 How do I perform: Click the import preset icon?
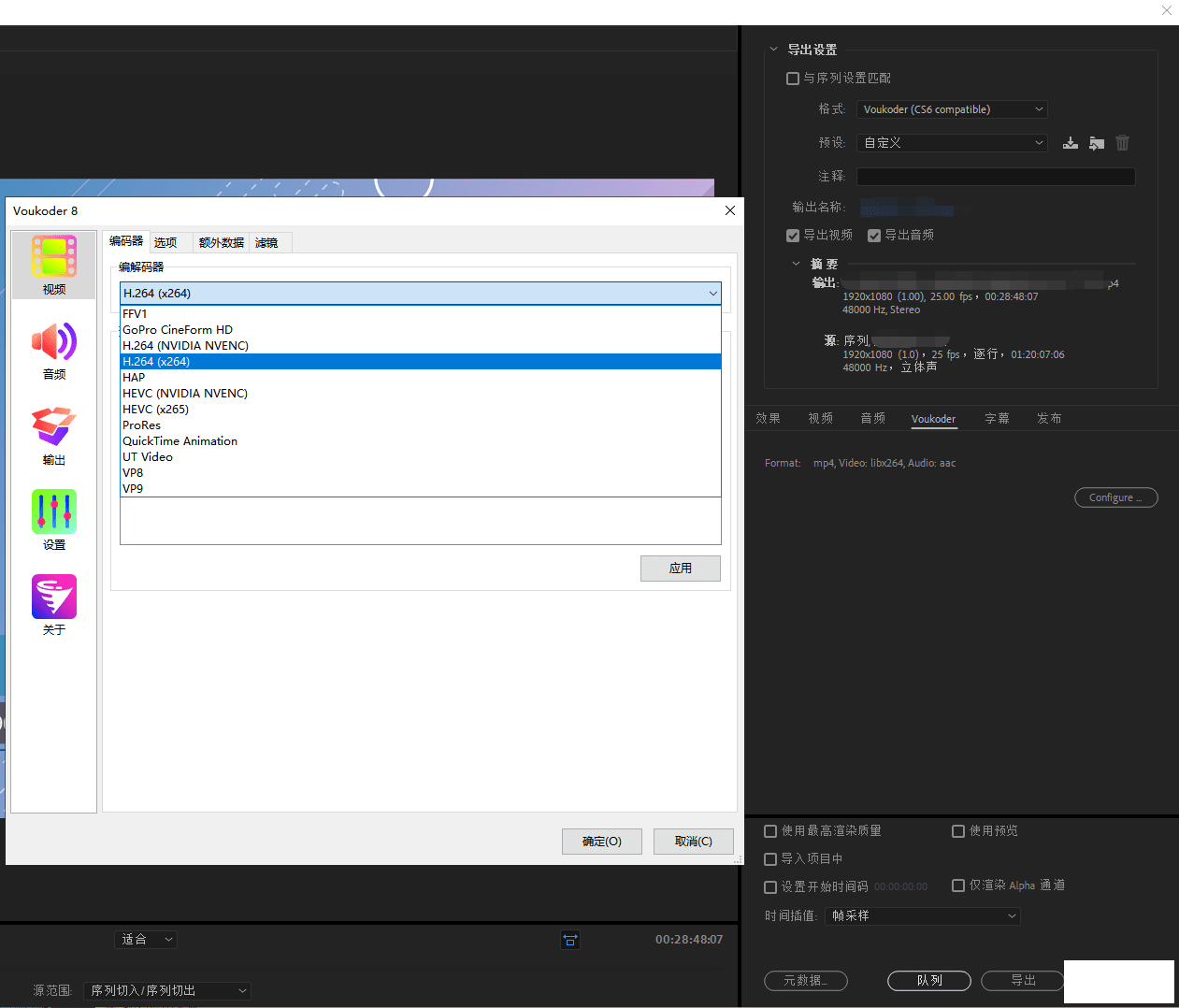(x=1097, y=143)
